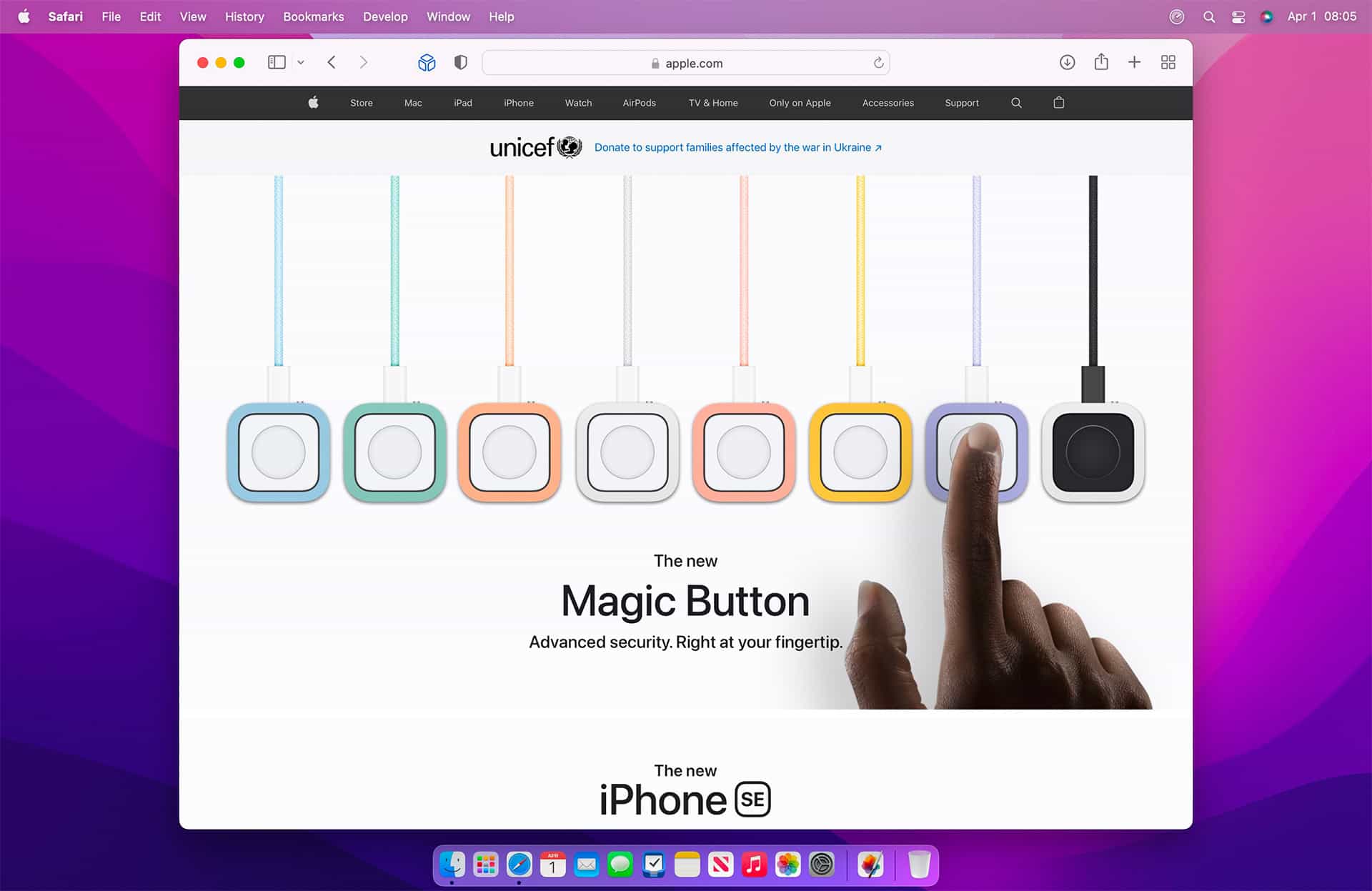Select the yellow Magic Button
The width and height of the screenshot is (1372, 891).
pyautogui.click(x=860, y=452)
